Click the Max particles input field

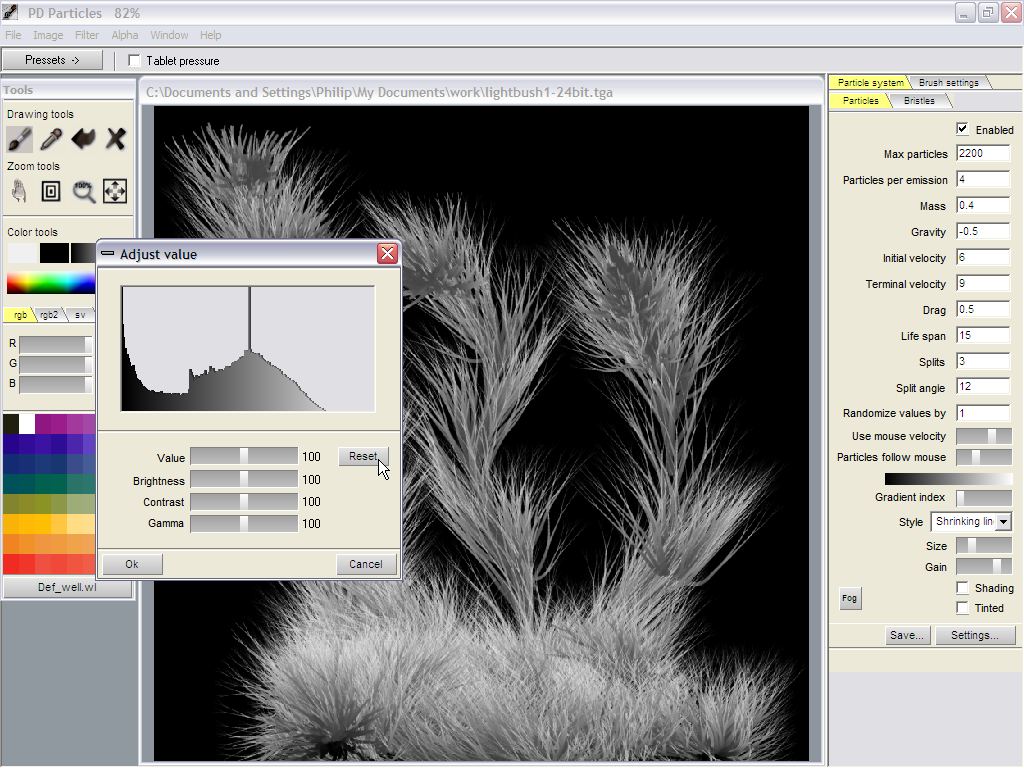coord(982,154)
